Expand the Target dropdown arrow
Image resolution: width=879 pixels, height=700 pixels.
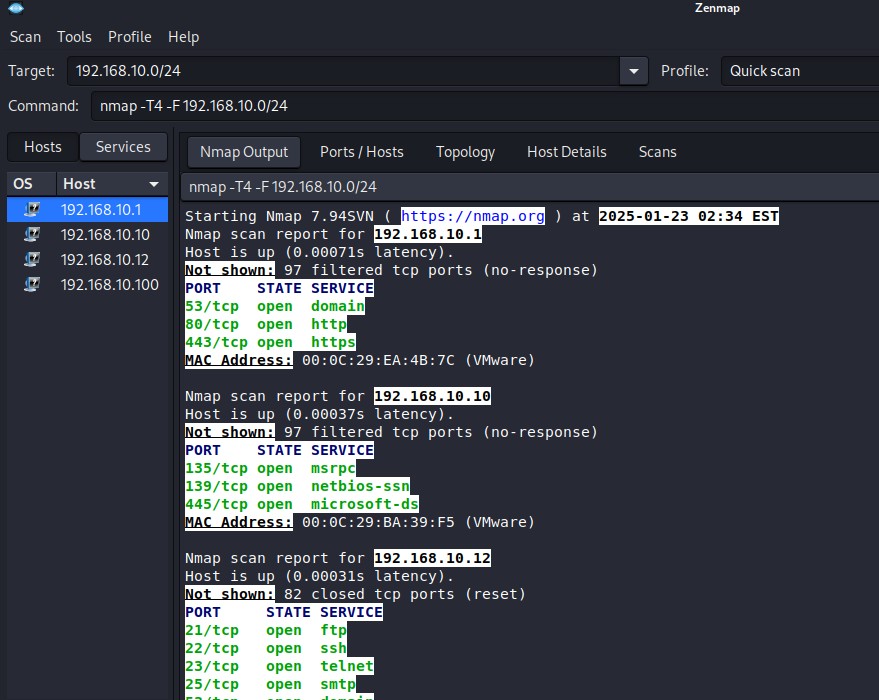point(633,71)
